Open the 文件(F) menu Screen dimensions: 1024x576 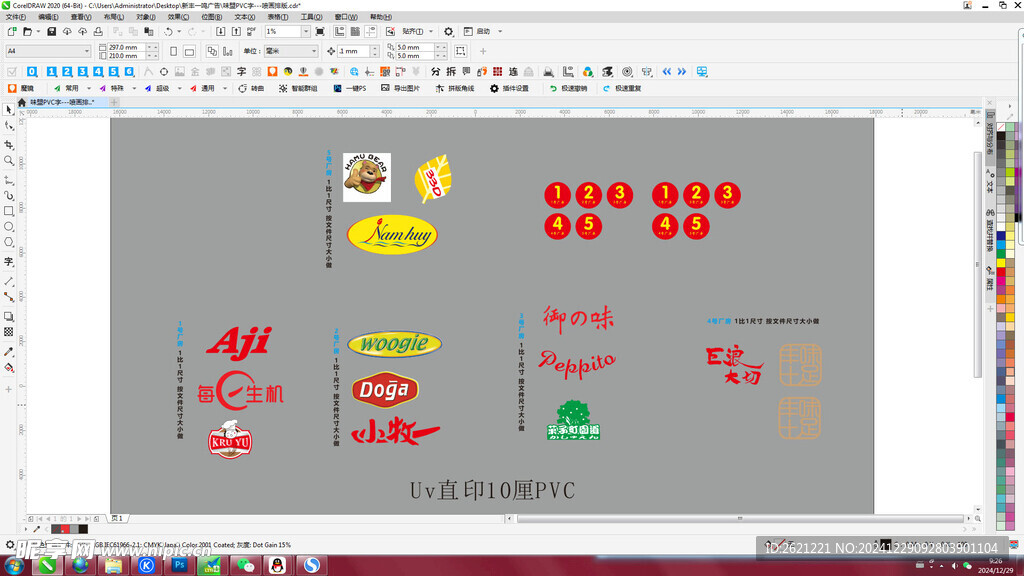tap(16, 17)
